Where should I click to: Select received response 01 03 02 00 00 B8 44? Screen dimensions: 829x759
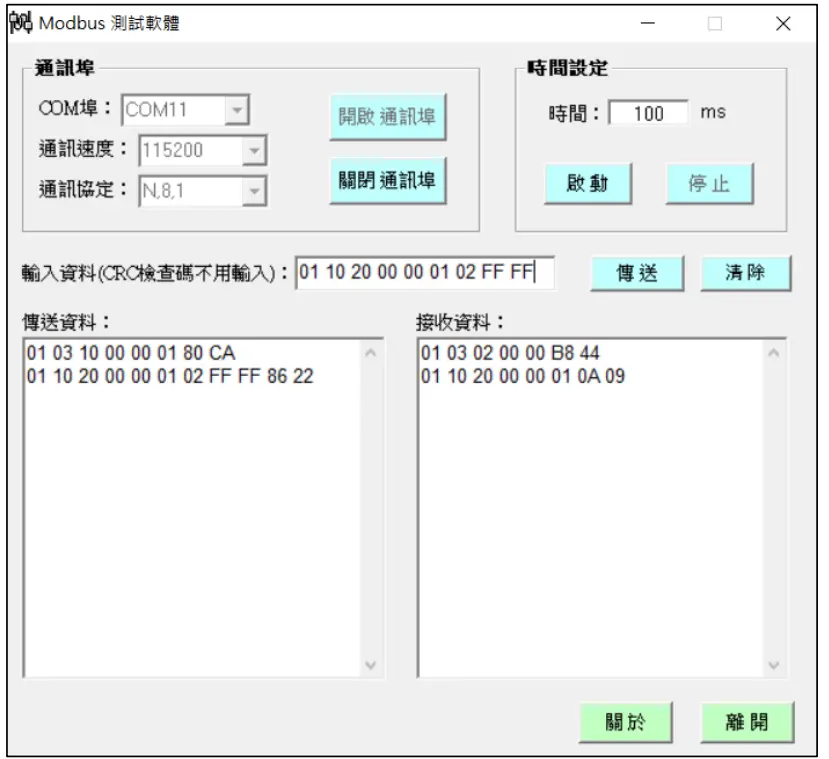(x=510, y=351)
